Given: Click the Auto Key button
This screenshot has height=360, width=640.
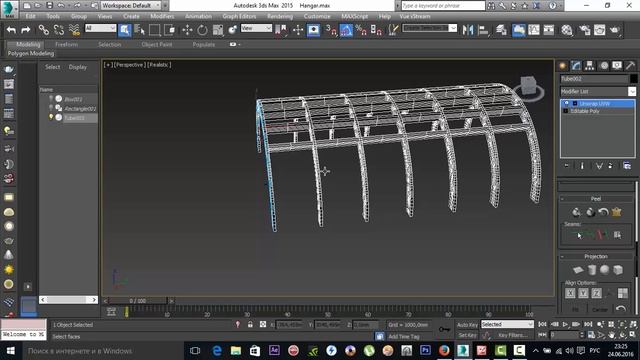Looking at the screenshot, I should [x=467, y=325].
